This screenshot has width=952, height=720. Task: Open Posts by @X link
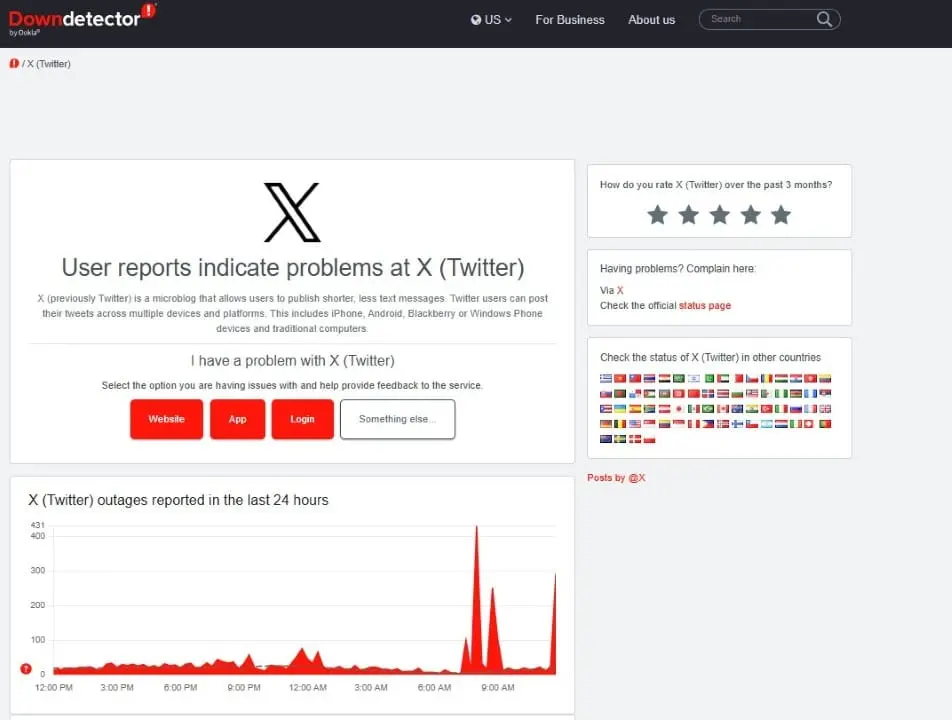pos(616,478)
